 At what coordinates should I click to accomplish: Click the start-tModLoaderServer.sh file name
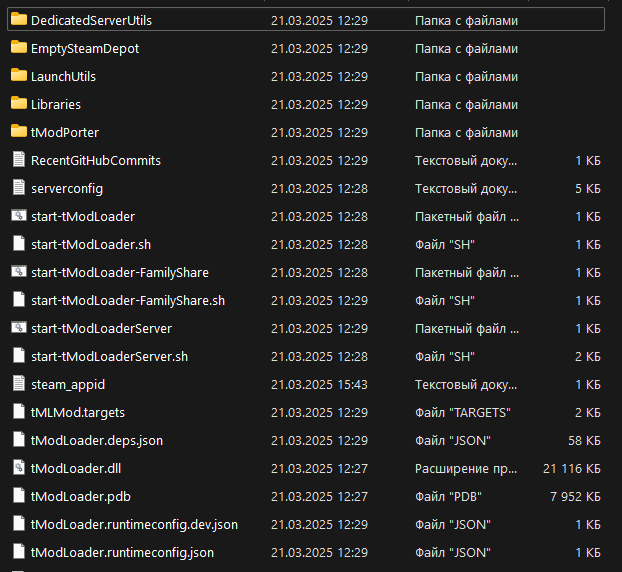pyautogui.click(x=109, y=356)
